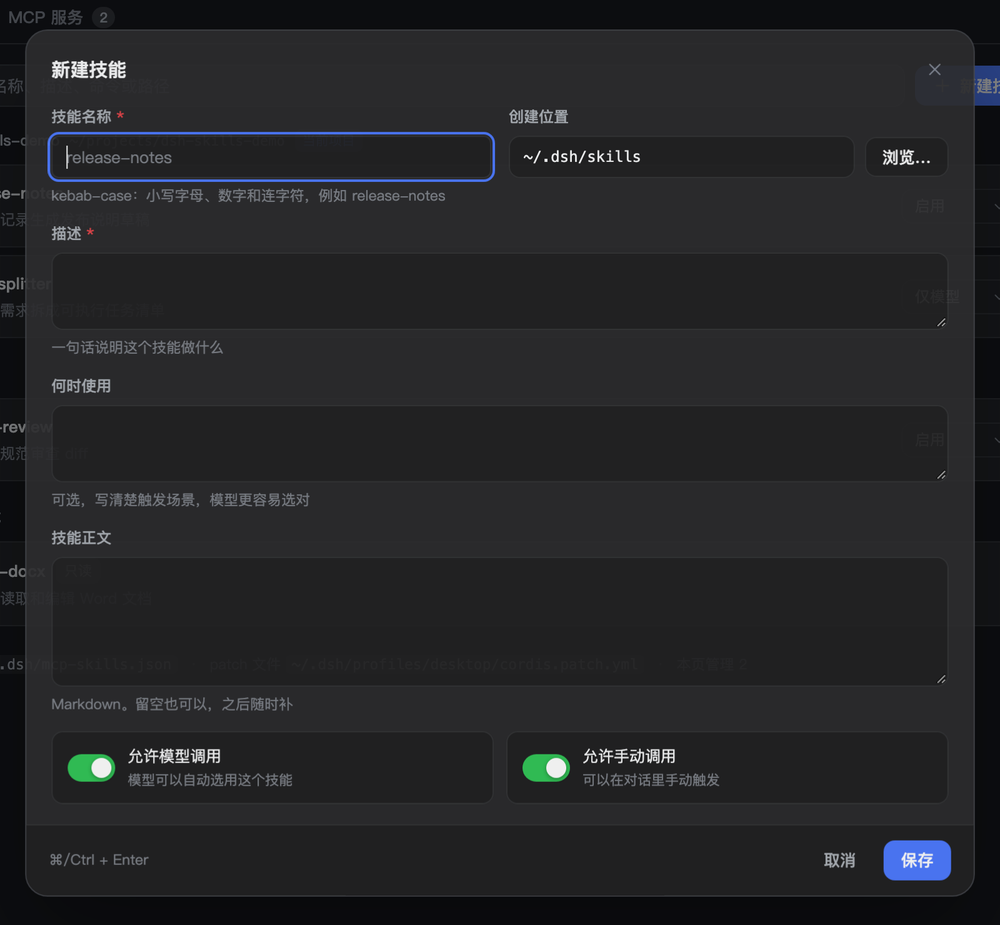Click the 描述 label
The height and width of the screenshot is (925, 1000).
point(66,234)
